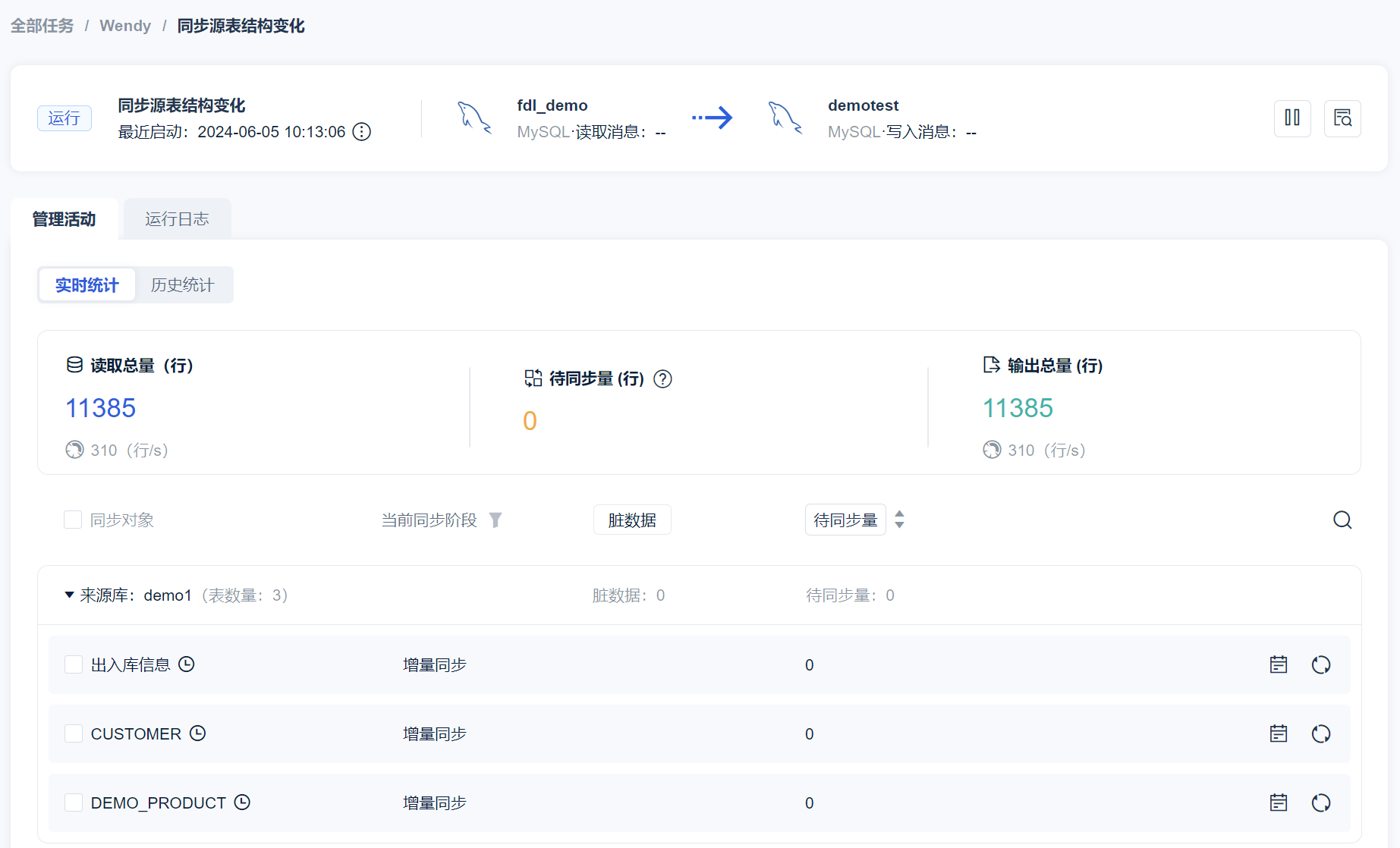Click info icon beside latest start time
The image size is (1400, 848).
click(x=362, y=132)
